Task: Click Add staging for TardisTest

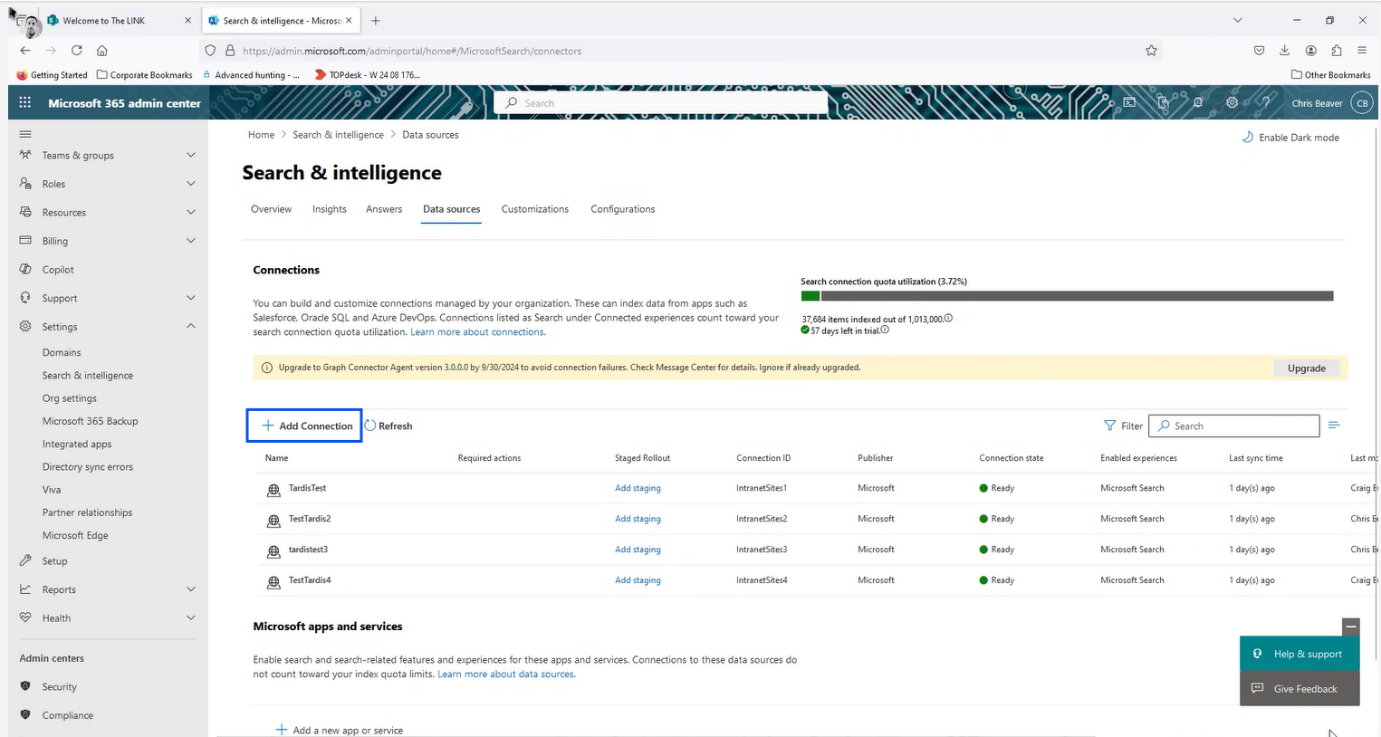Action: pyautogui.click(x=638, y=489)
